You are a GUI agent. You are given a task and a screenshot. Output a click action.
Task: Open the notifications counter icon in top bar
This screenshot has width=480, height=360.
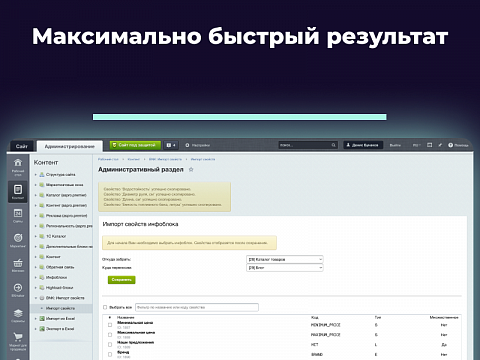[x=171, y=145]
